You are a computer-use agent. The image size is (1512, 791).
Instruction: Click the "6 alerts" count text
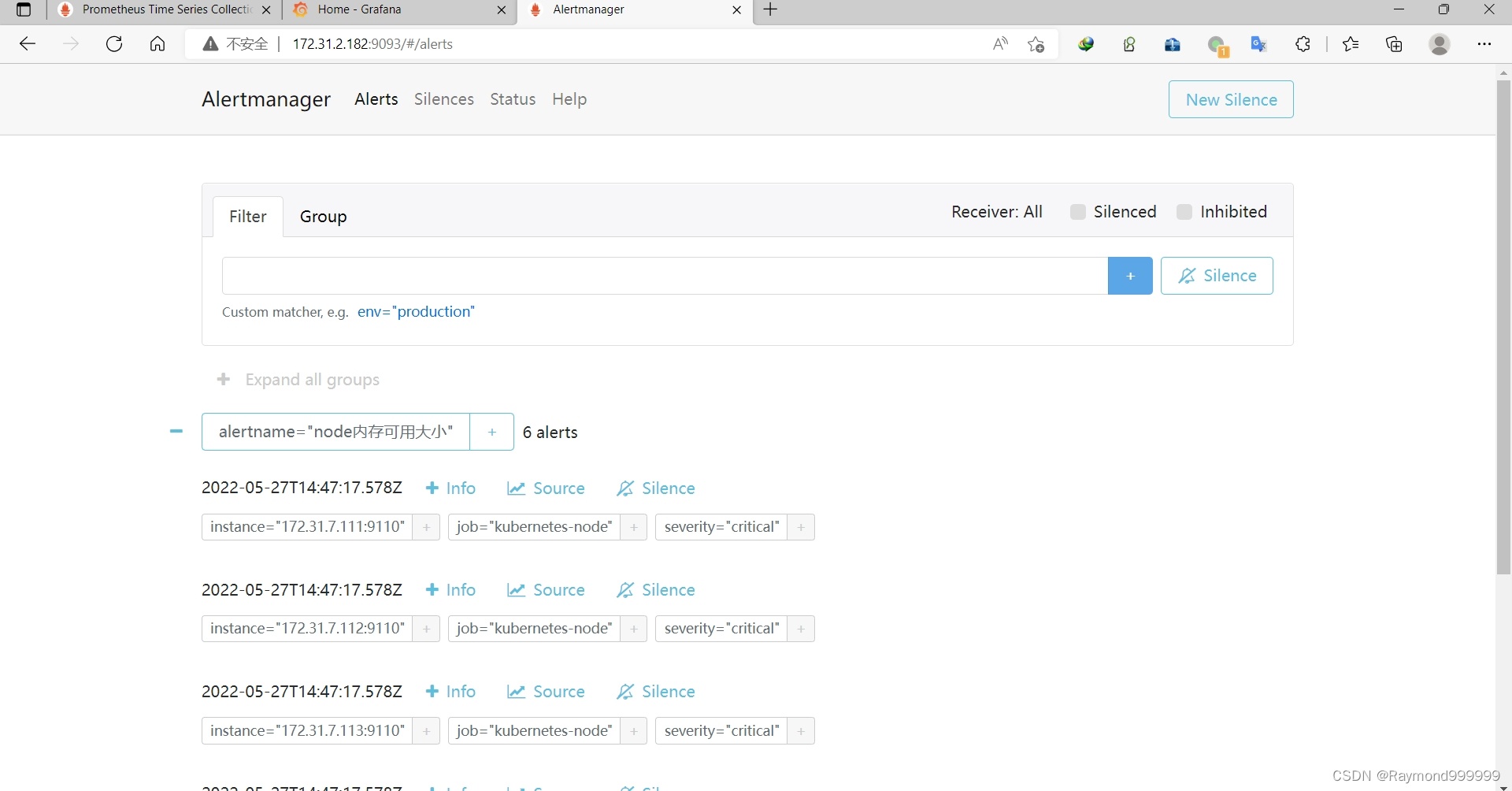pyautogui.click(x=550, y=433)
